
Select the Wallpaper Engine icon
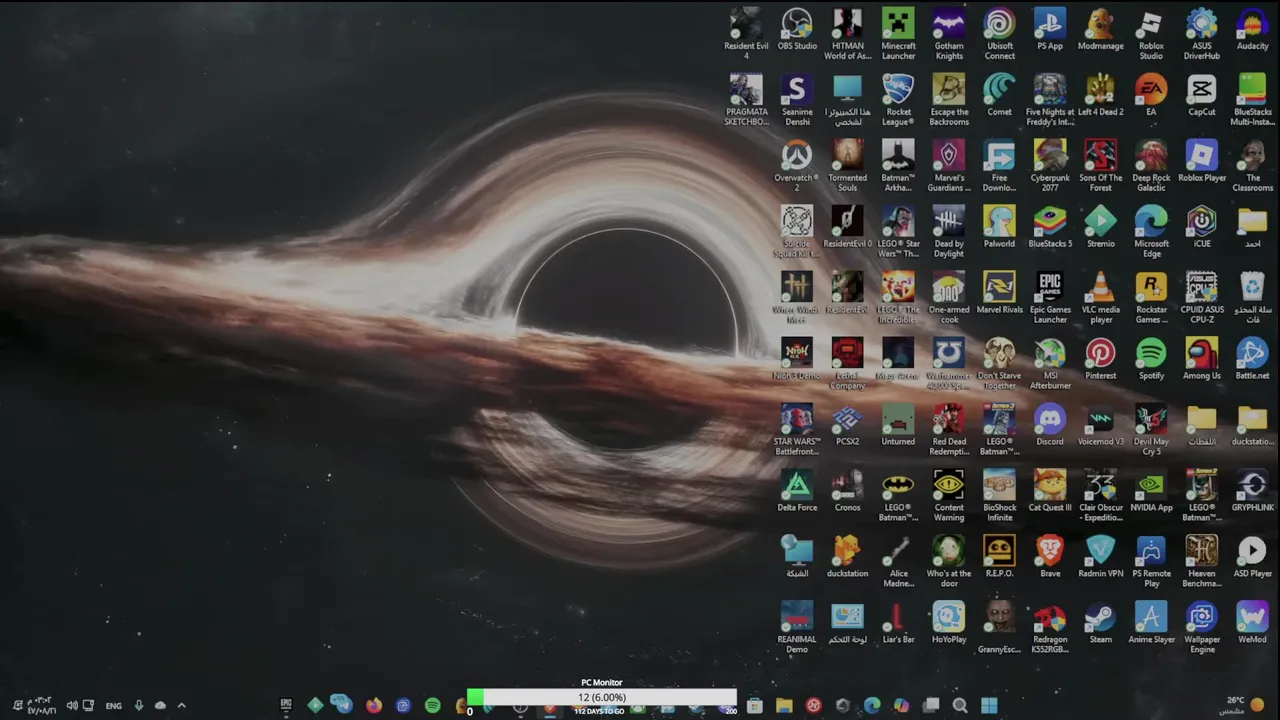click(x=1202, y=627)
